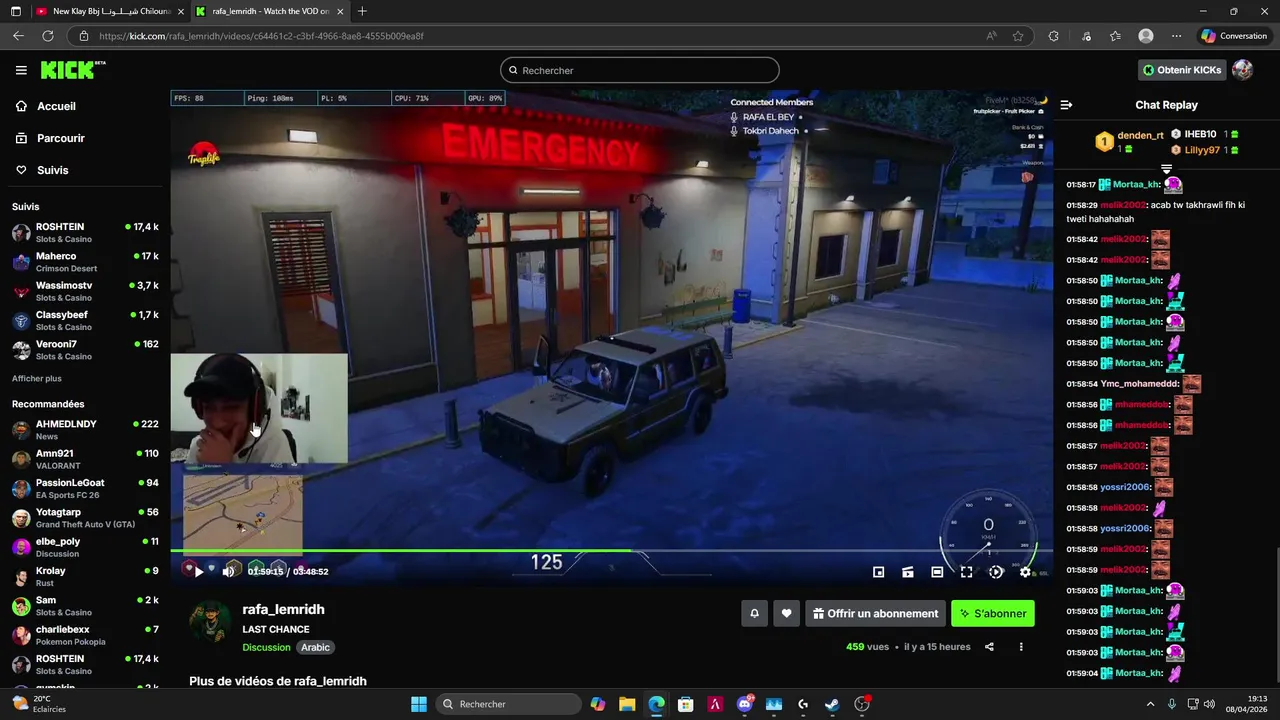Click Obtenir KICKs button
Viewport: 1280px width, 720px height.
1182,70
